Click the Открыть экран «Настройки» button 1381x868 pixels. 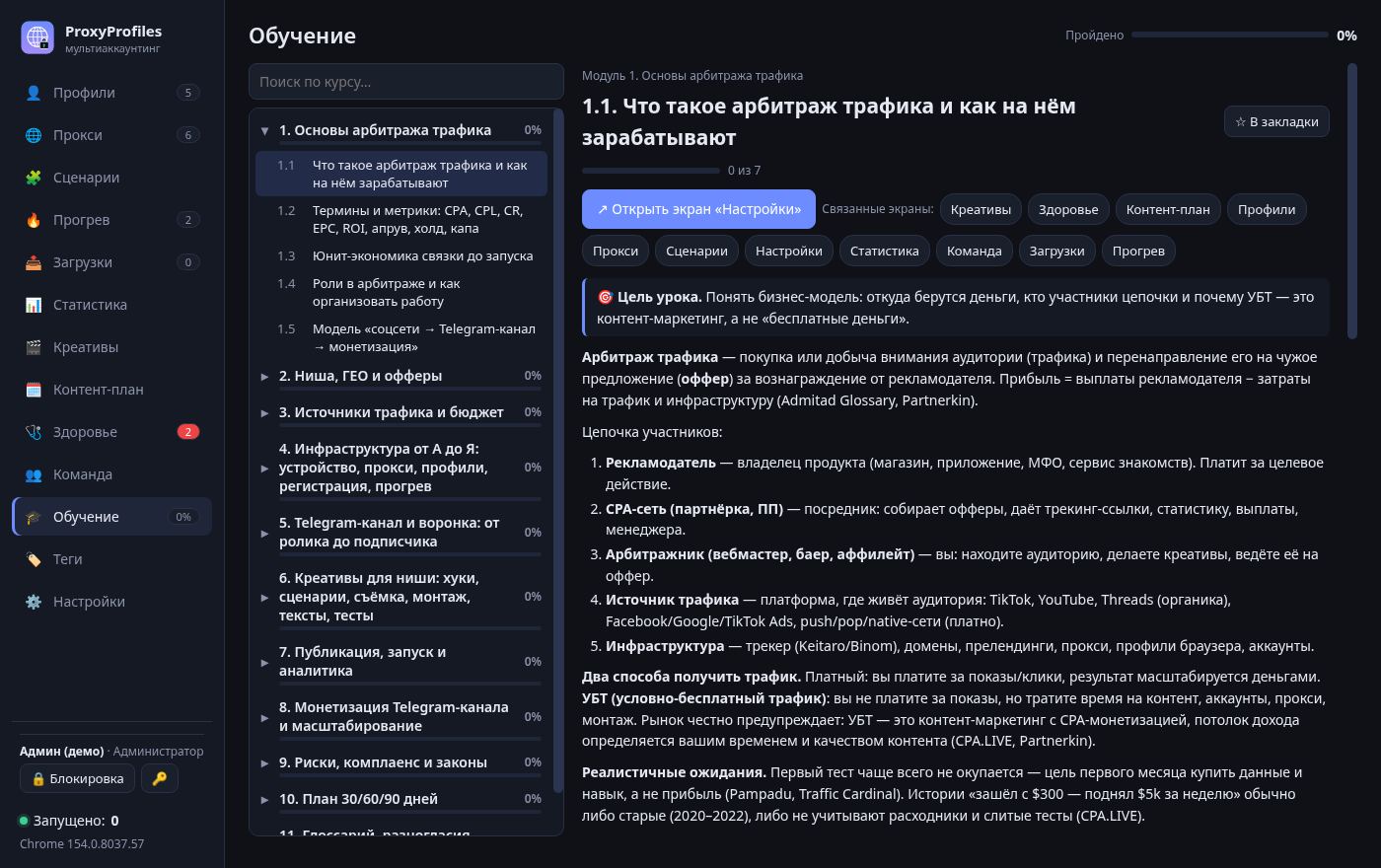tap(698, 209)
